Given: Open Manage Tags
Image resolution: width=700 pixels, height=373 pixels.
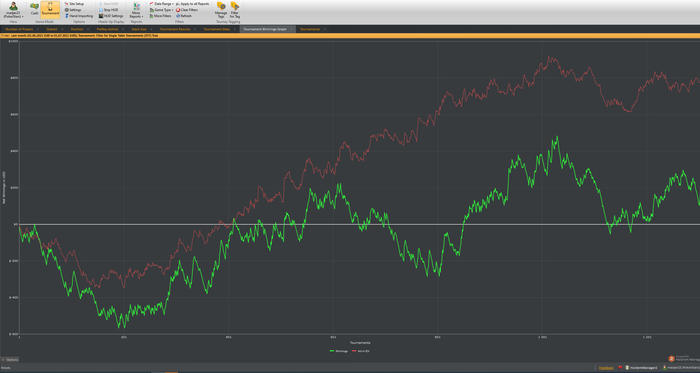Looking at the screenshot, I should point(221,9).
